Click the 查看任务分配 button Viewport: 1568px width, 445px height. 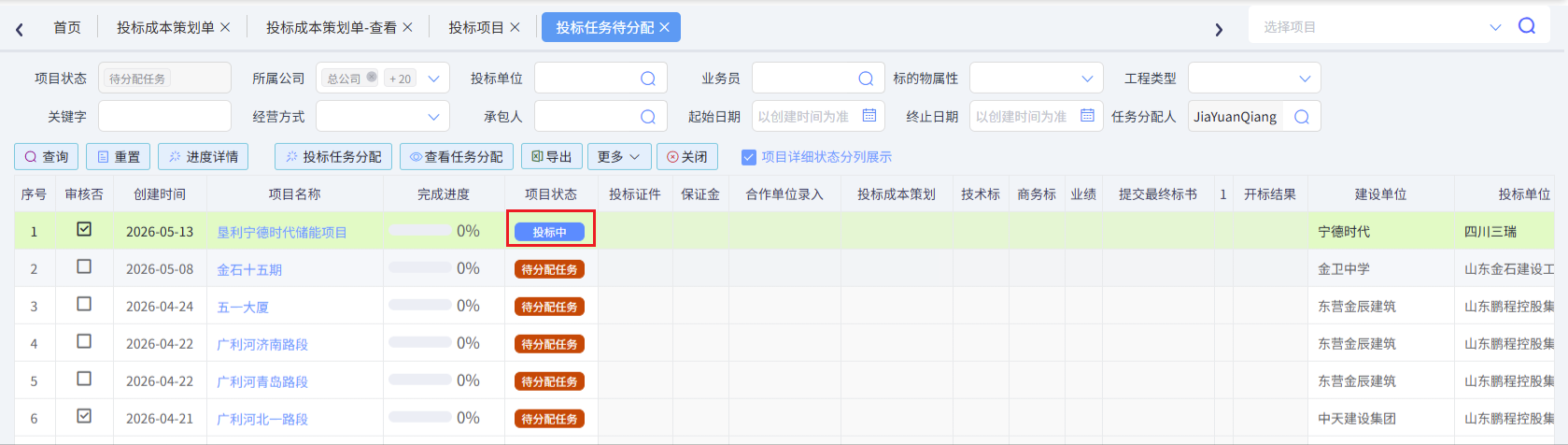click(x=457, y=157)
